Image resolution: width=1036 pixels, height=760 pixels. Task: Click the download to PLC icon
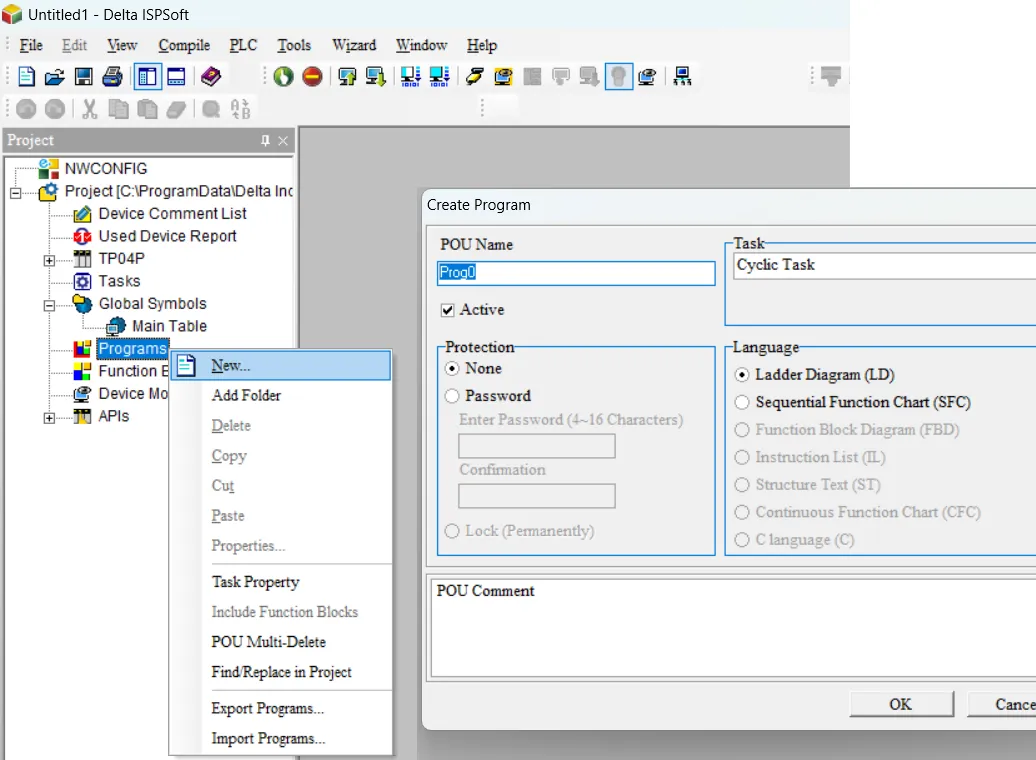click(x=376, y=77)
